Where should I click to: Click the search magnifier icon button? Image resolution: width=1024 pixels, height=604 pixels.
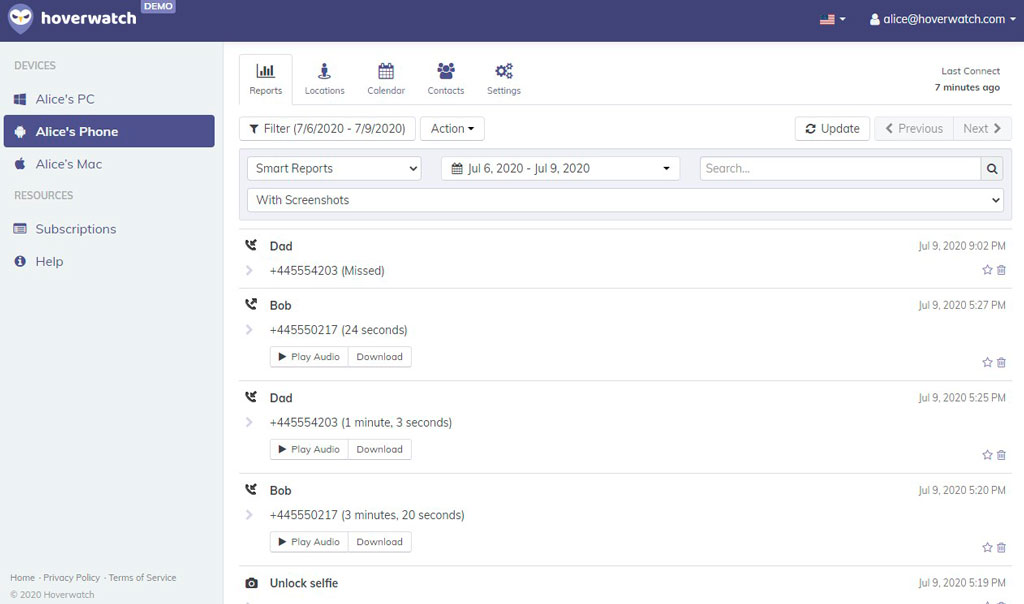[992, 169]
